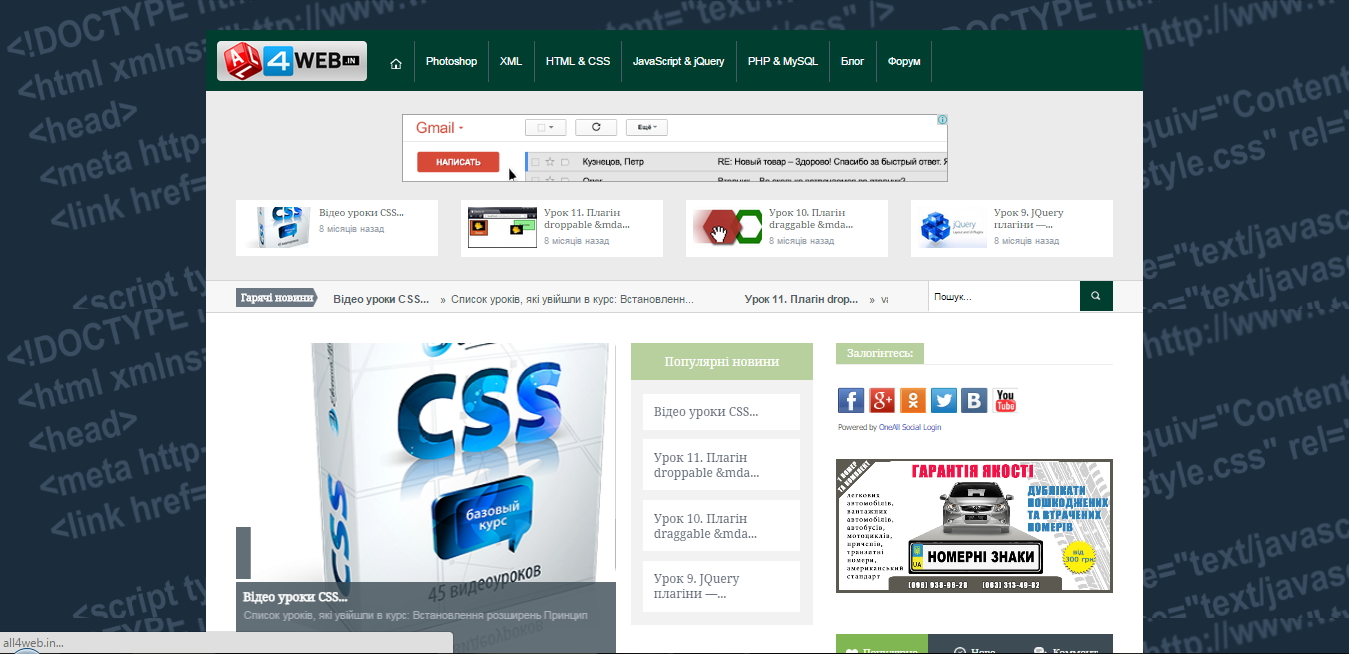The width and height of the screenshot is (1349, 654).
Task: Log in with the Twitter icon
Action: coord(944,400)
